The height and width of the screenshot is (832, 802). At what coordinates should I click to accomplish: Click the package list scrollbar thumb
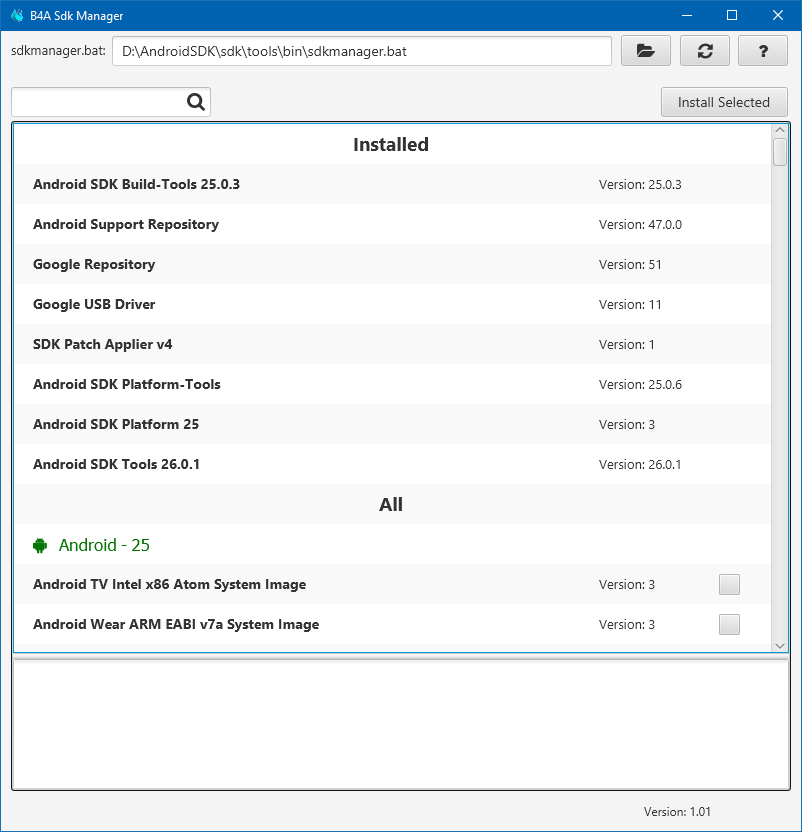(780, 152)
